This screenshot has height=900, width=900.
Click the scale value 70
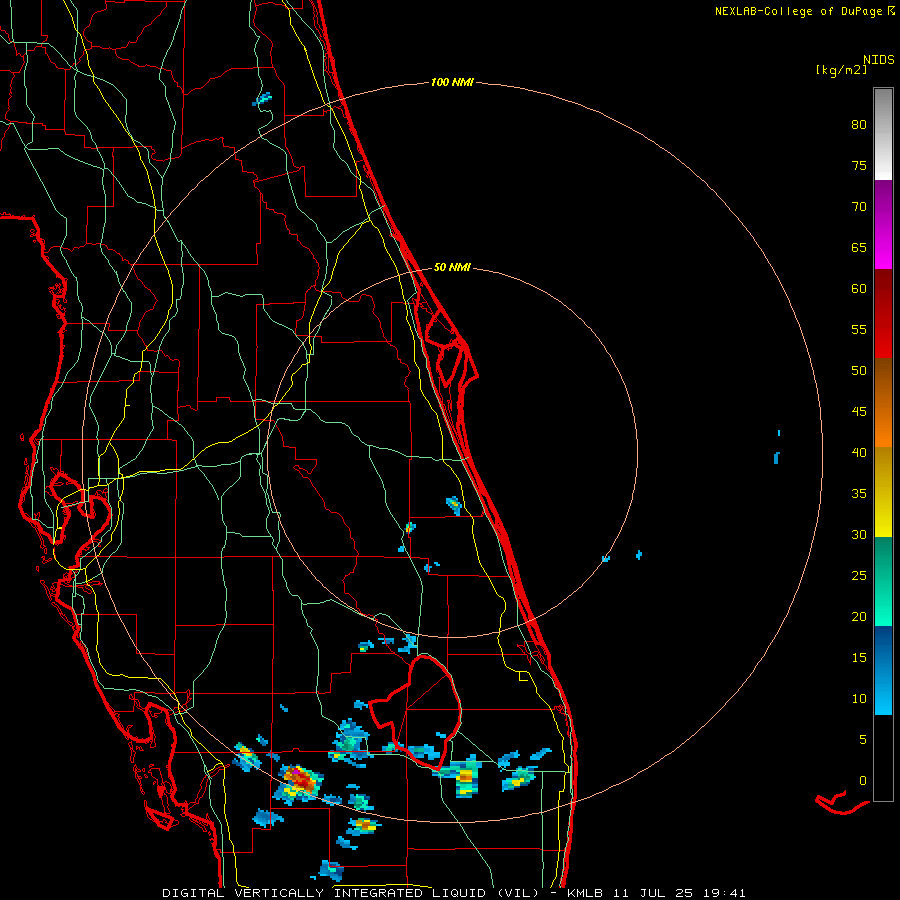tap(859, 207)
